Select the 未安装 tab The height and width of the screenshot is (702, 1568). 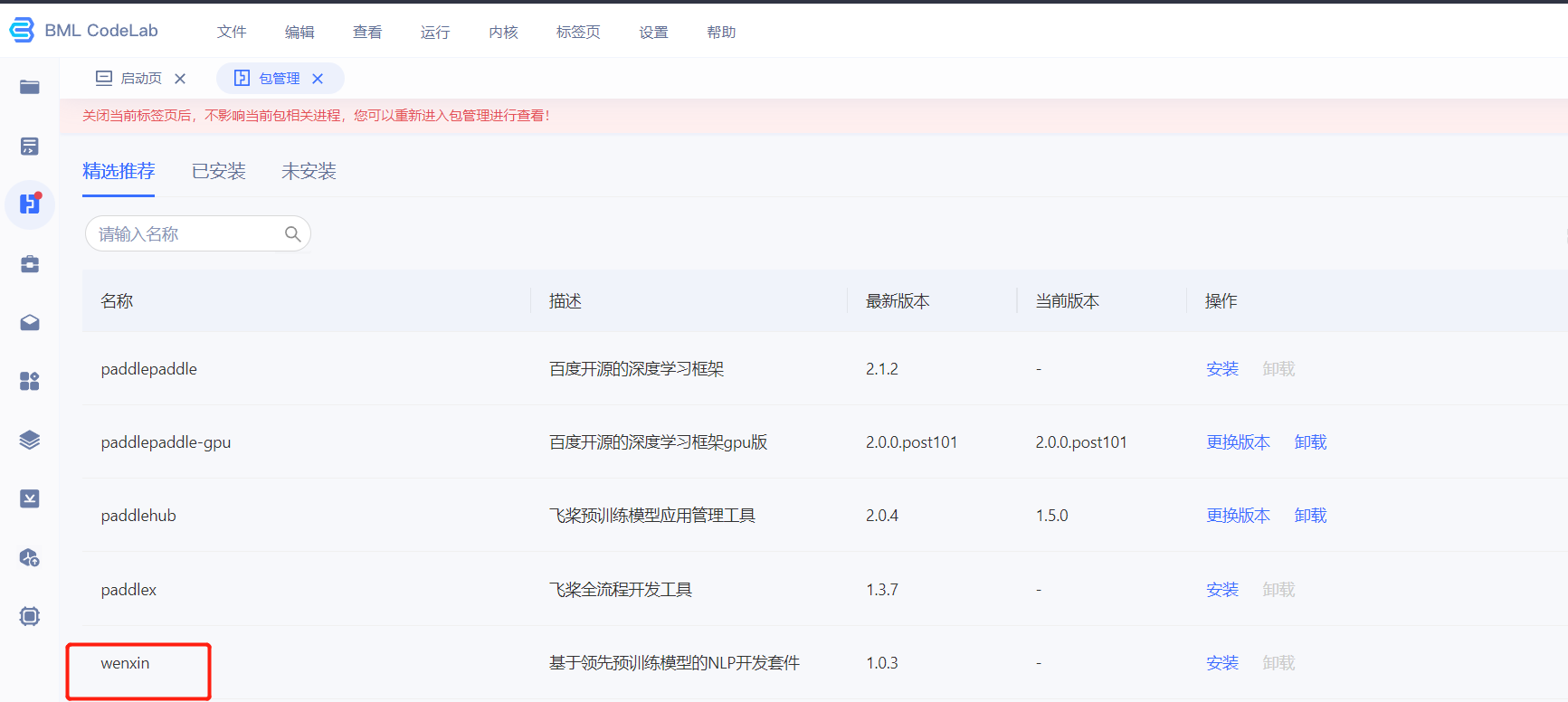point(309,171)
